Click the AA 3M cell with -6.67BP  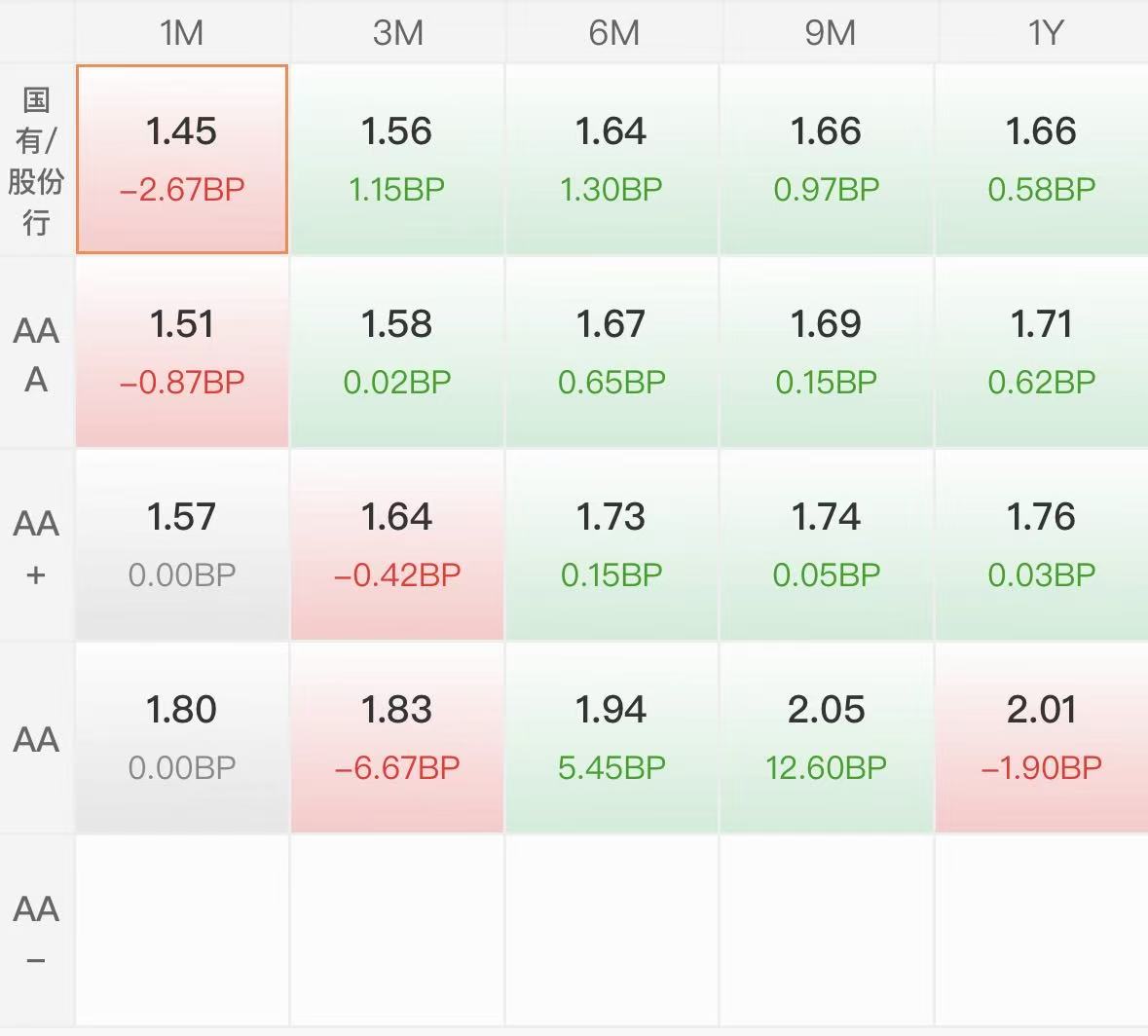click(x=397, y=737)
